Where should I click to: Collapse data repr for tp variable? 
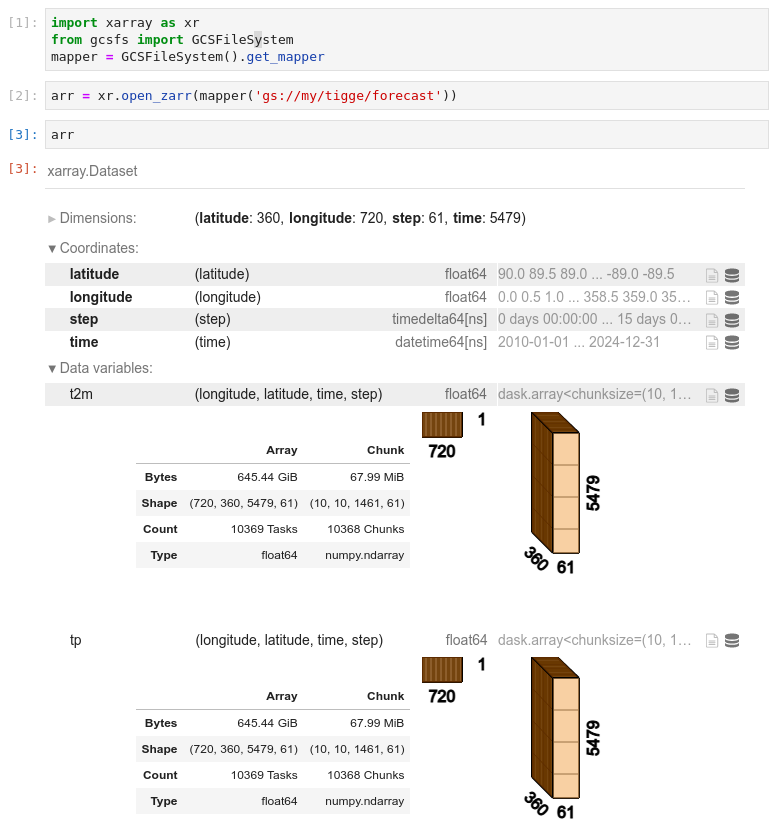[732, 640]
